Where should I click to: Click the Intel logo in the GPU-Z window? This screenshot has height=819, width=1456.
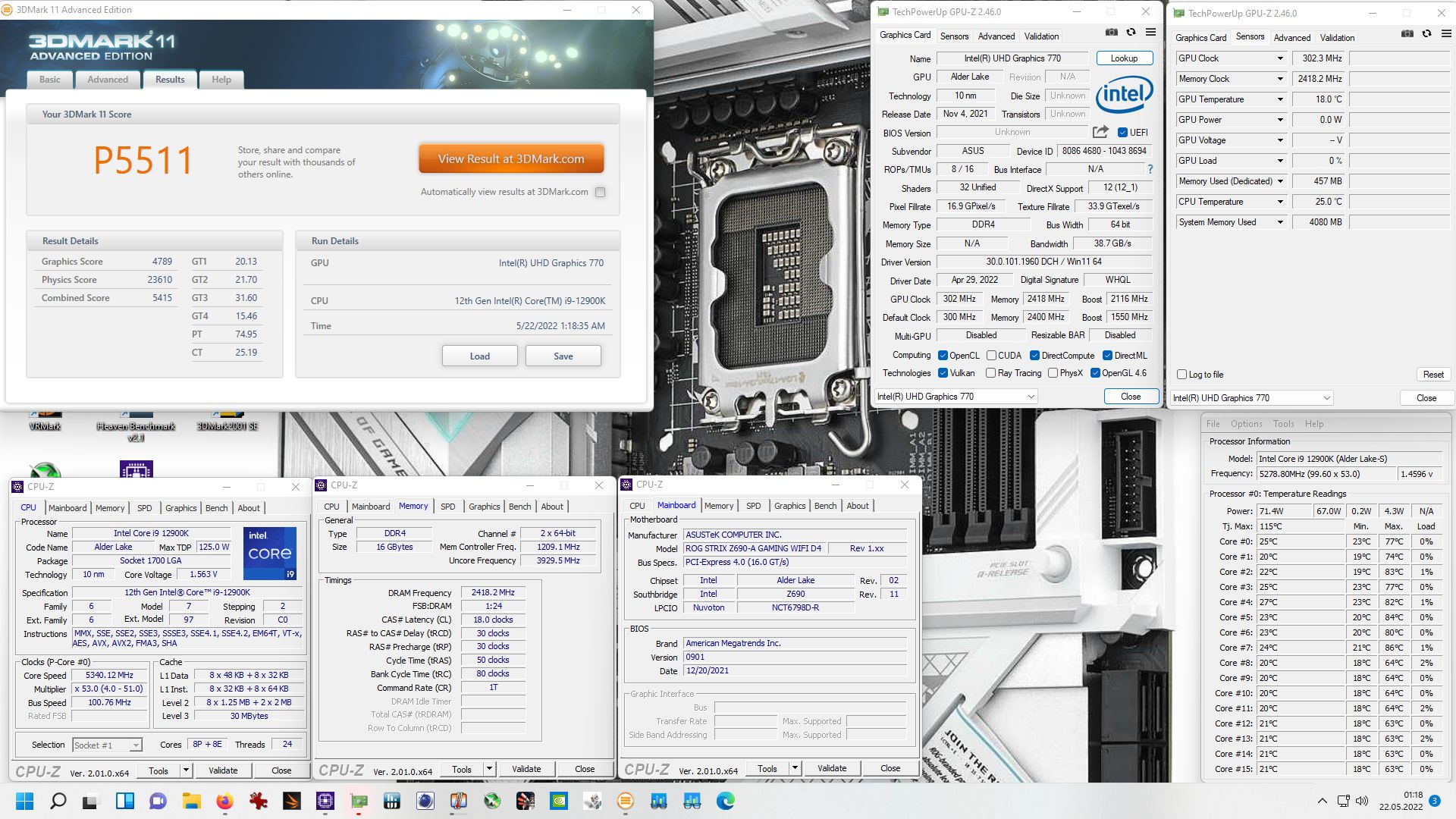click(1124, 95)
